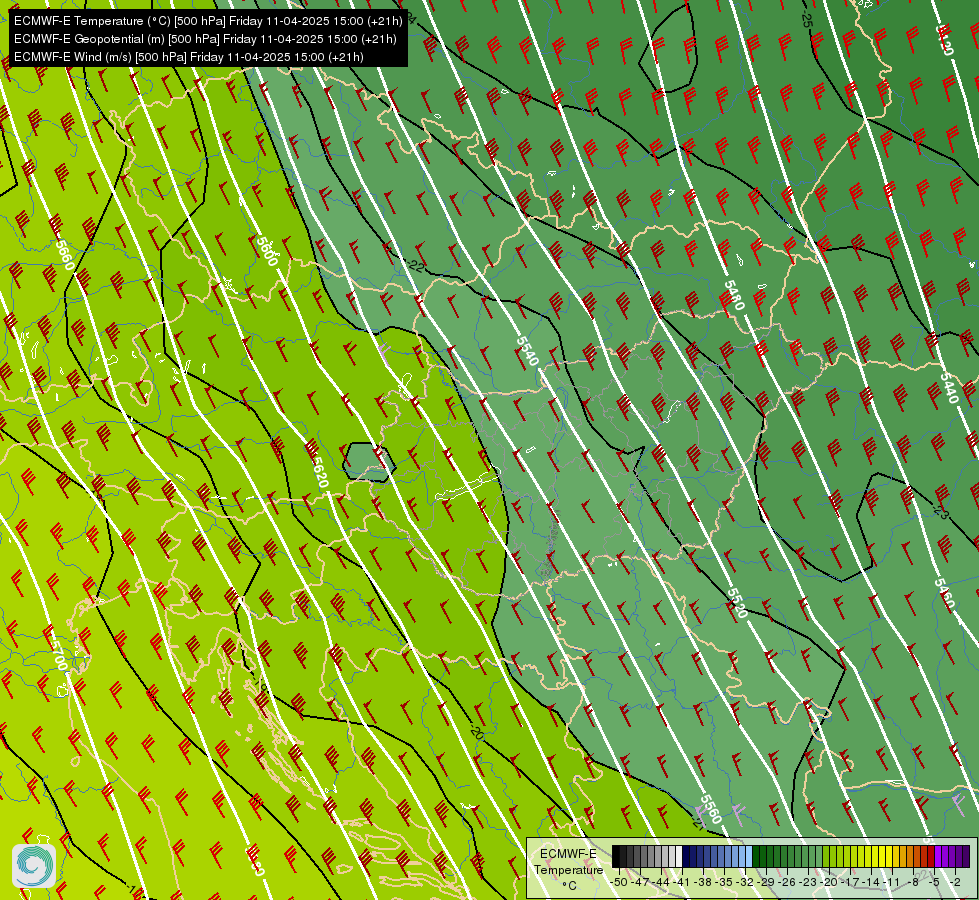The image size is (979, 900).
Task: Click the -44 value in the legend
Action: pos(661,882)
